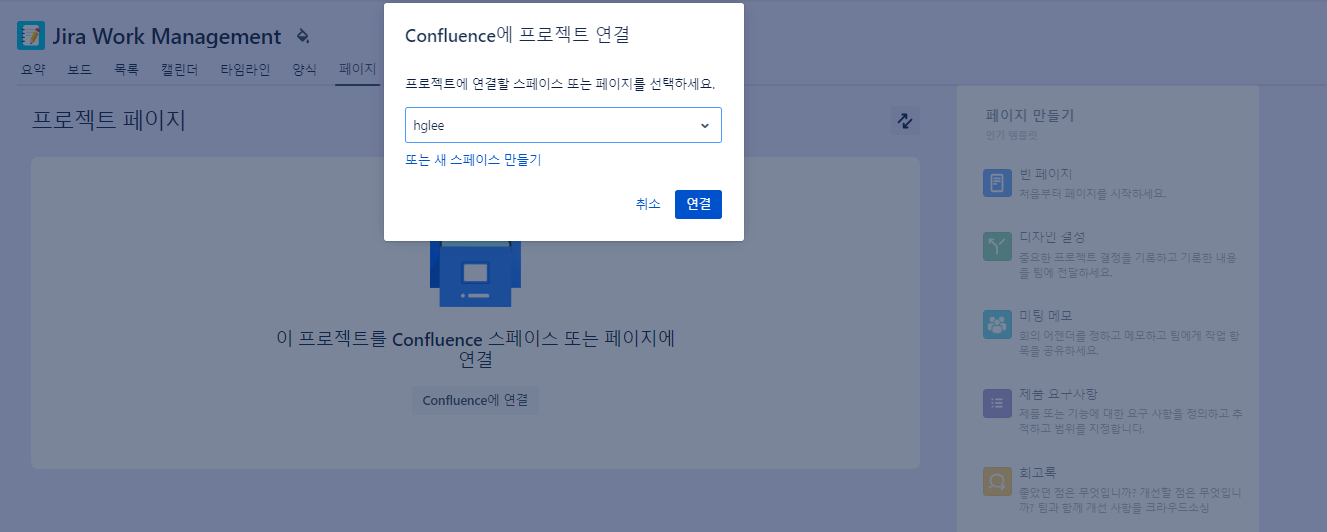This screenshot has width=1327, height=532.
Task: Open the 타임라인 tab
Action: click(x=245, y=69)
